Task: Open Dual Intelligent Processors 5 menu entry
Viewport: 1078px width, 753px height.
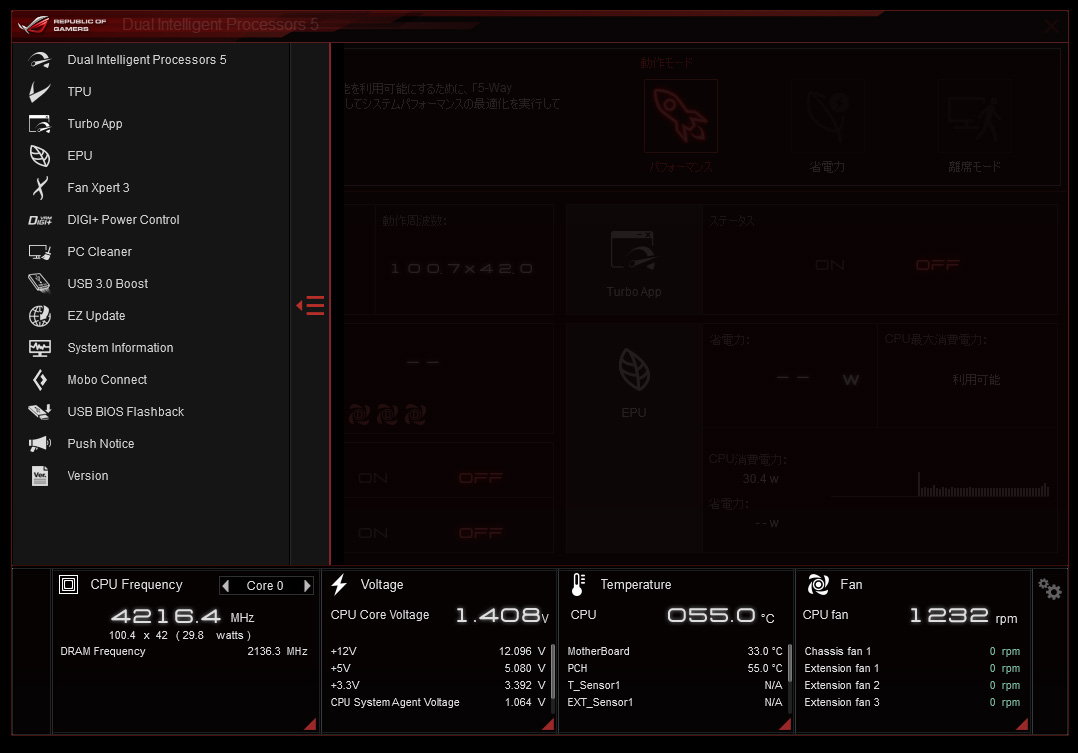Action: point(146,60)
